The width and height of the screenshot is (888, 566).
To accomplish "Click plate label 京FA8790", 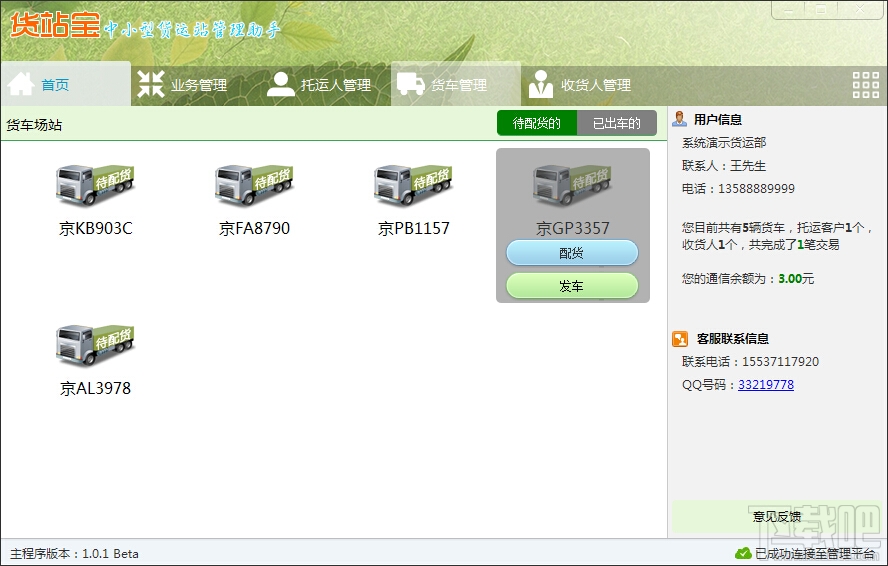I will tap(254, 228).
